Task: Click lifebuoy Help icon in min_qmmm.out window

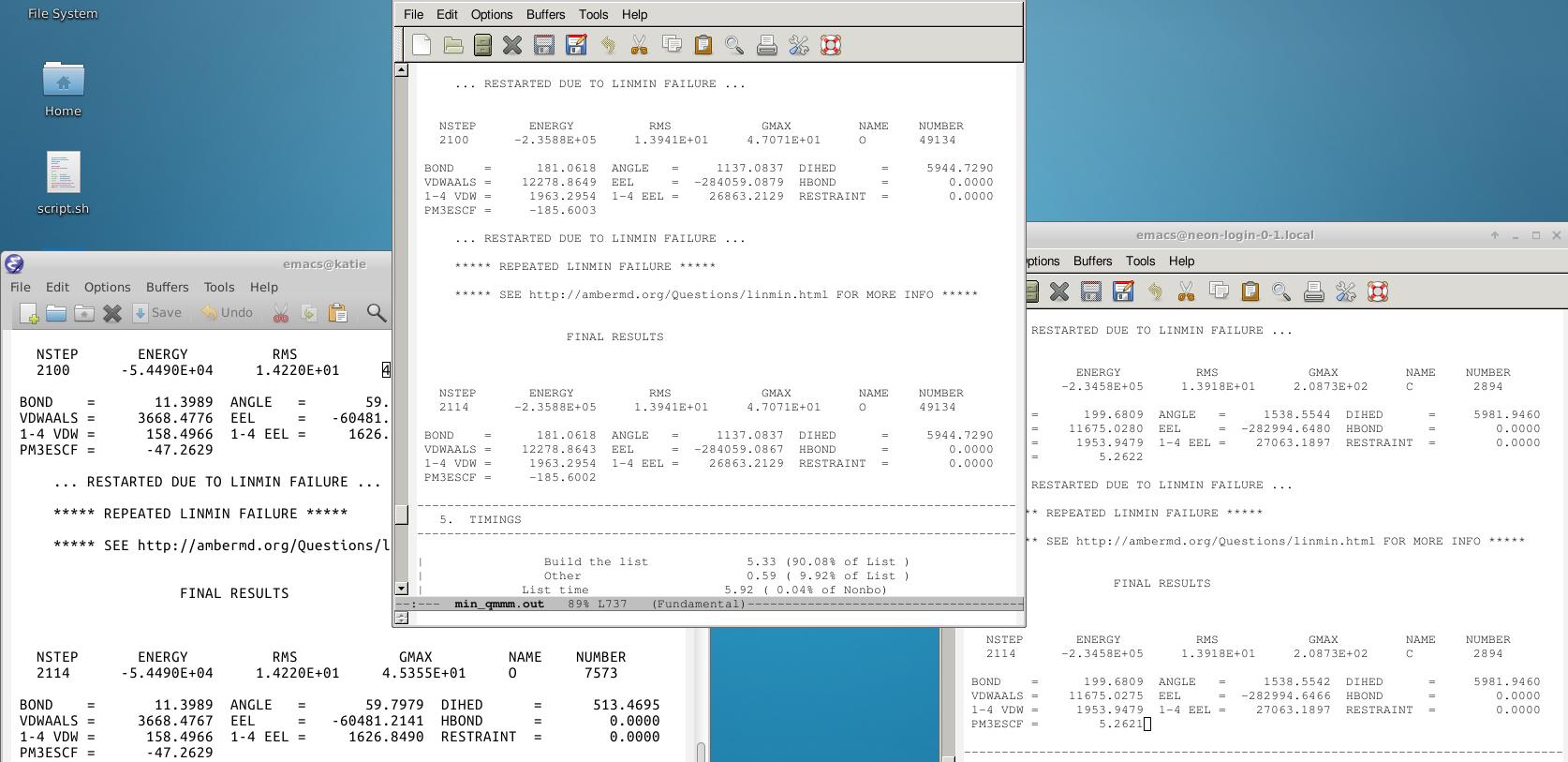Action: 830,45
